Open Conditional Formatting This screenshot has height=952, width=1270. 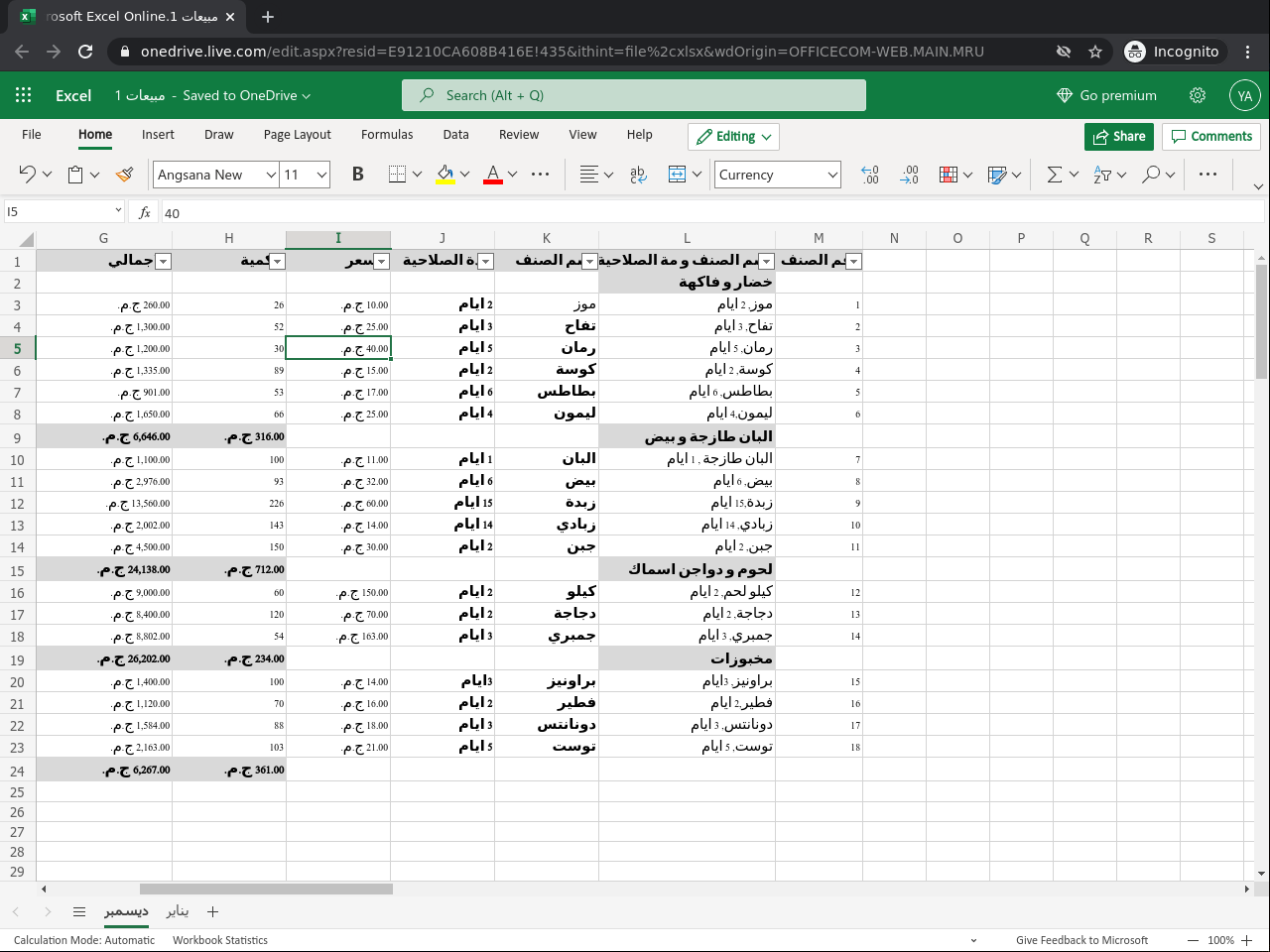coord(949,175)
